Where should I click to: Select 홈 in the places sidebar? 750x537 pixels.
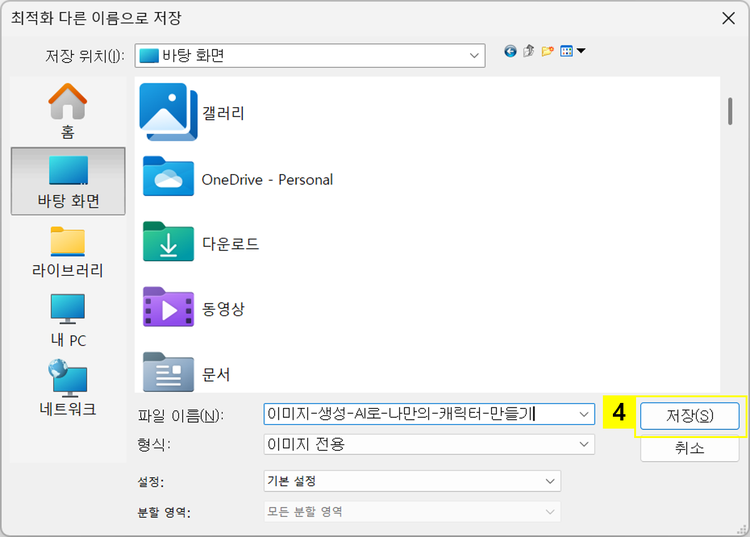click(67, 111)
